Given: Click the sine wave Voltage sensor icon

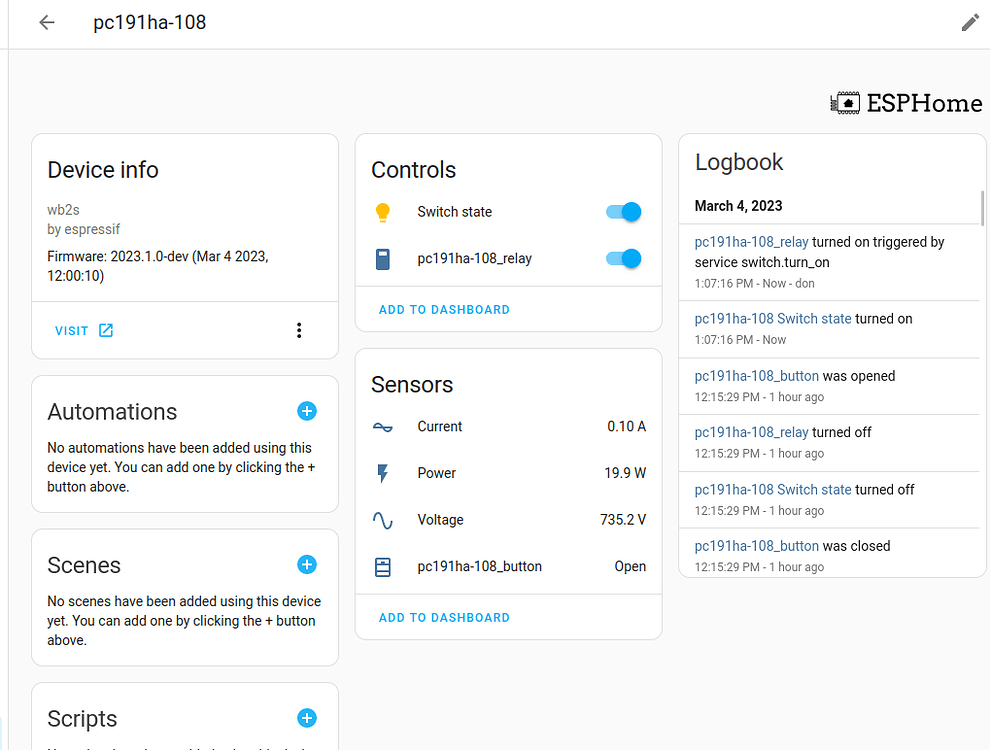Looking at the screenshot, I should 382,520.
